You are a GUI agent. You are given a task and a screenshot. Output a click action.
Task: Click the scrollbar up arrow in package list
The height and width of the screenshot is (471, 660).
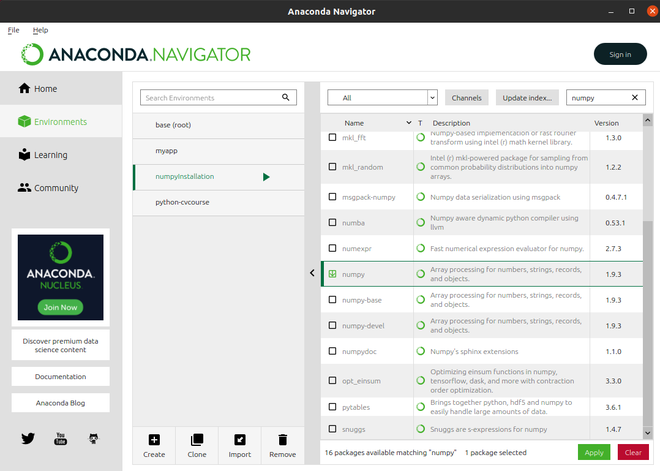click(648, 120)
